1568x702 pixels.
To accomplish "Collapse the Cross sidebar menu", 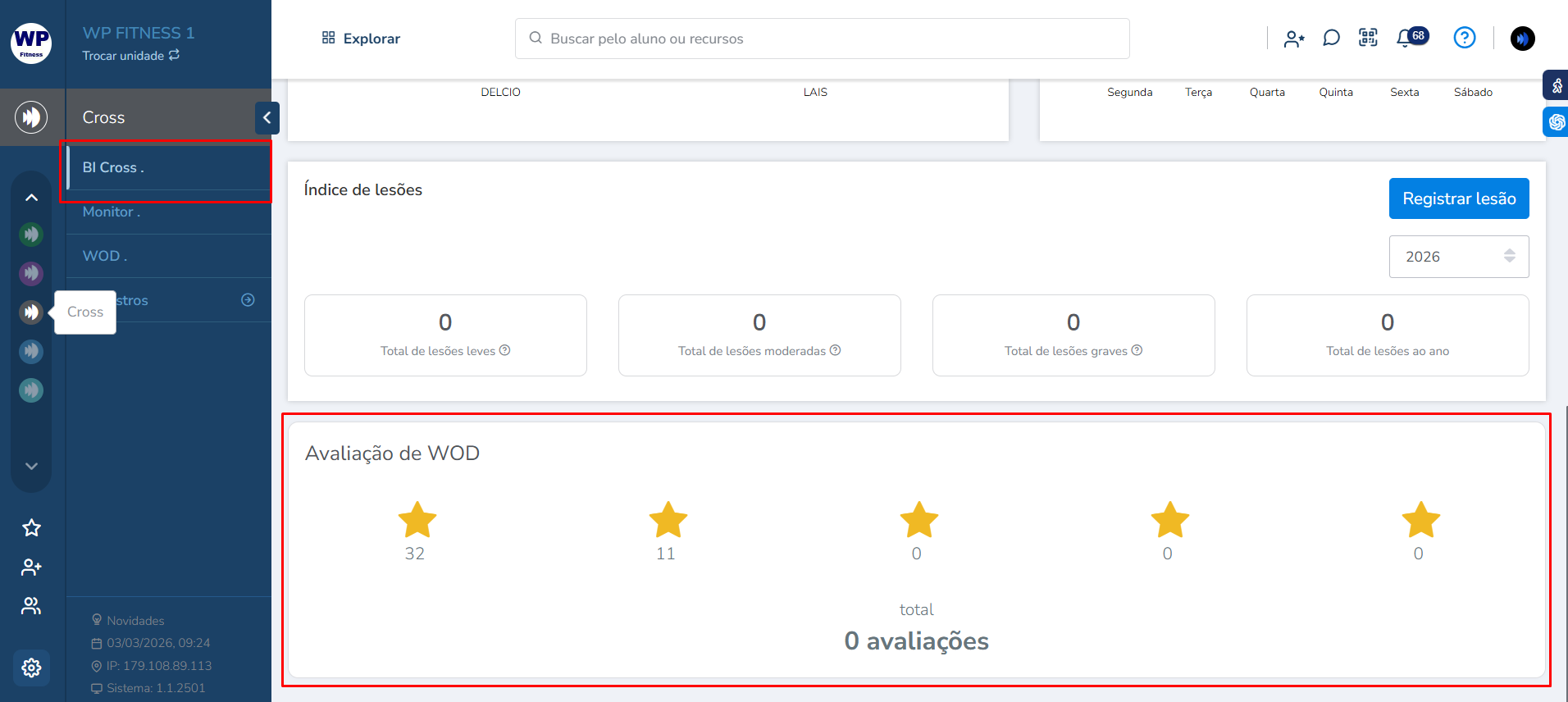I will (267, 118).
